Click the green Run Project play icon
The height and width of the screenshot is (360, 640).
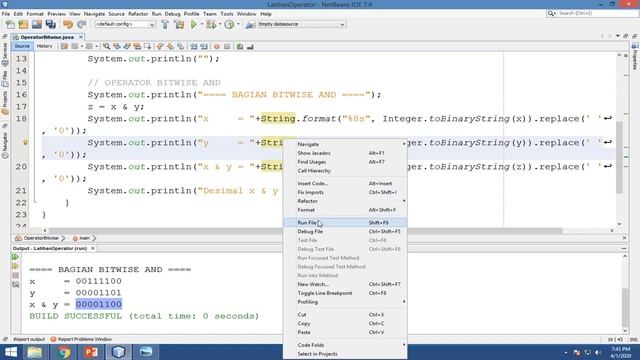[194, 24]
